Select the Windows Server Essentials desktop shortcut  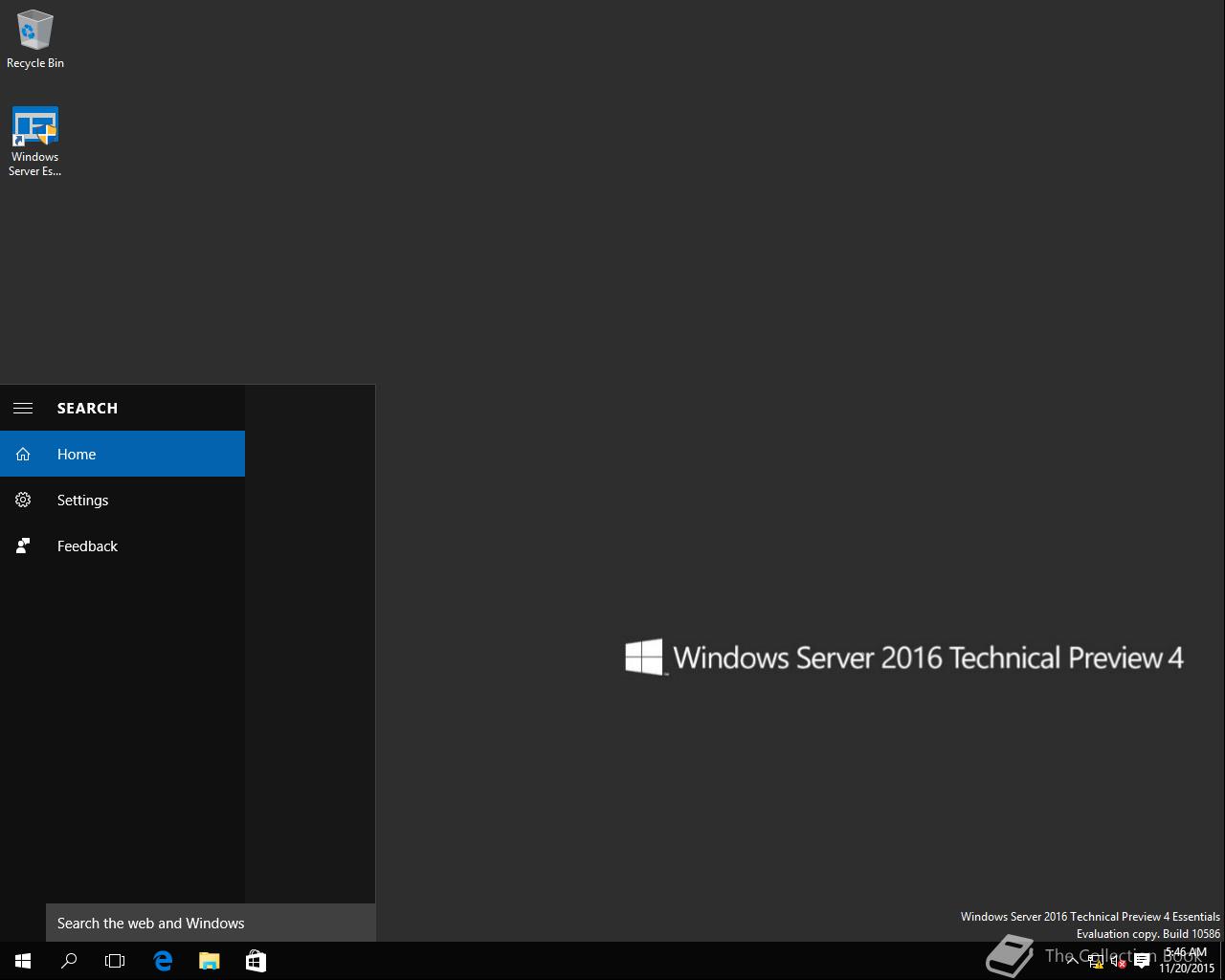(34, 142)
